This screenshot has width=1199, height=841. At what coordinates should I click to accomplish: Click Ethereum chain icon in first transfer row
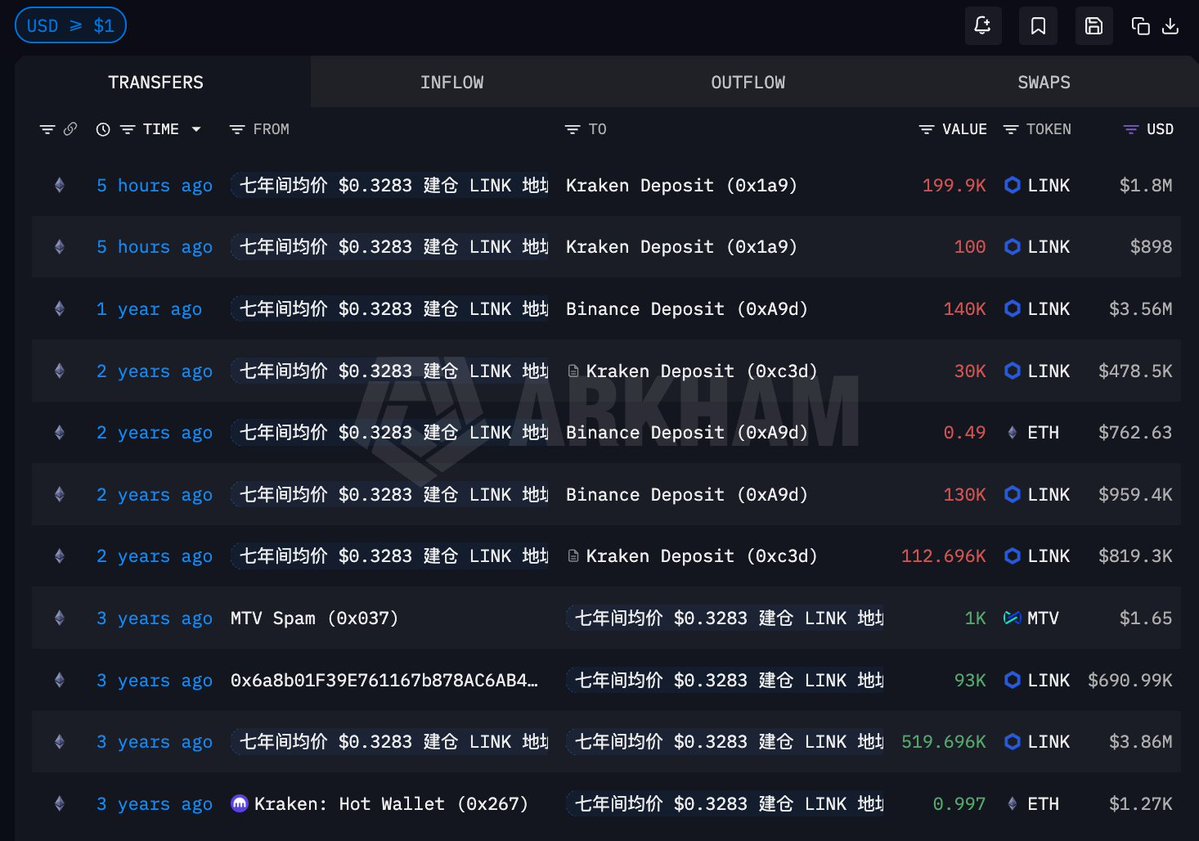coord(59,185)
